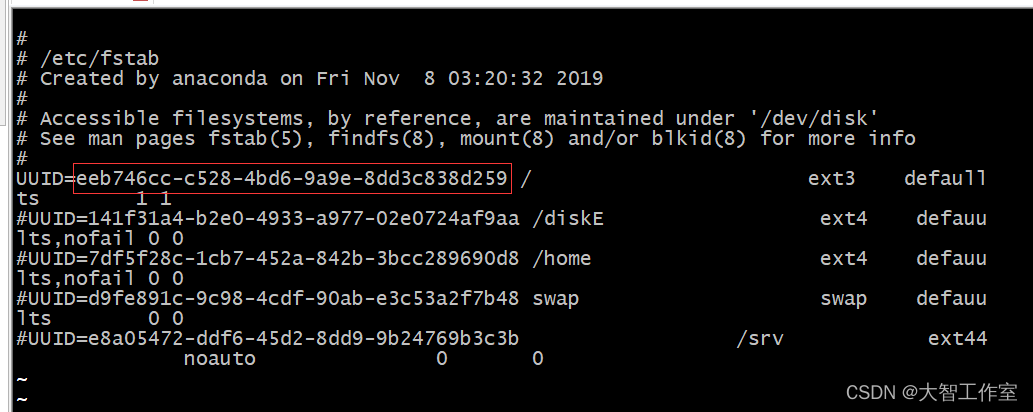
Task: Click the ext44 filesystem type on the /srv line
Action: pos(957,338)
